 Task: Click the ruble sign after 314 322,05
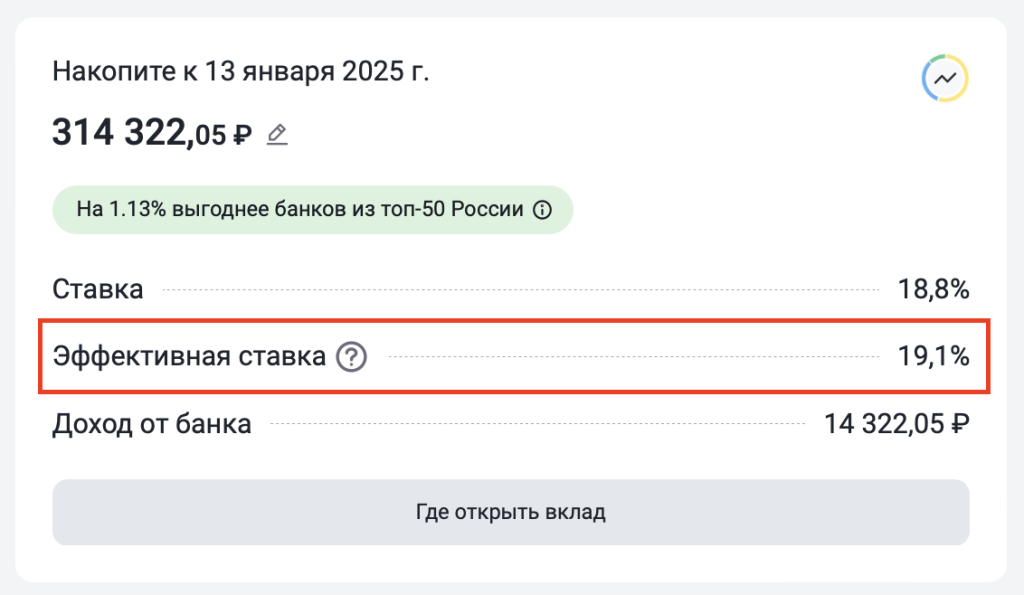tap(242, 135)
